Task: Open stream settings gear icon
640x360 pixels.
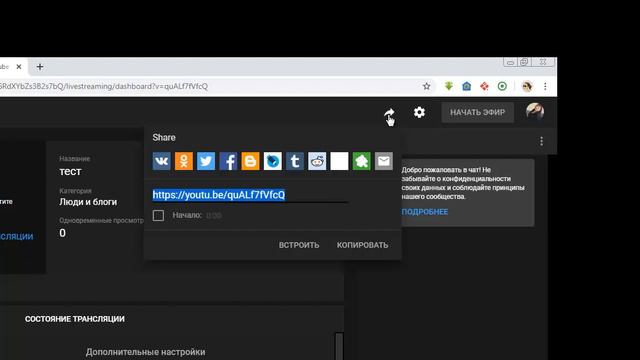Action: coord(419,112)
